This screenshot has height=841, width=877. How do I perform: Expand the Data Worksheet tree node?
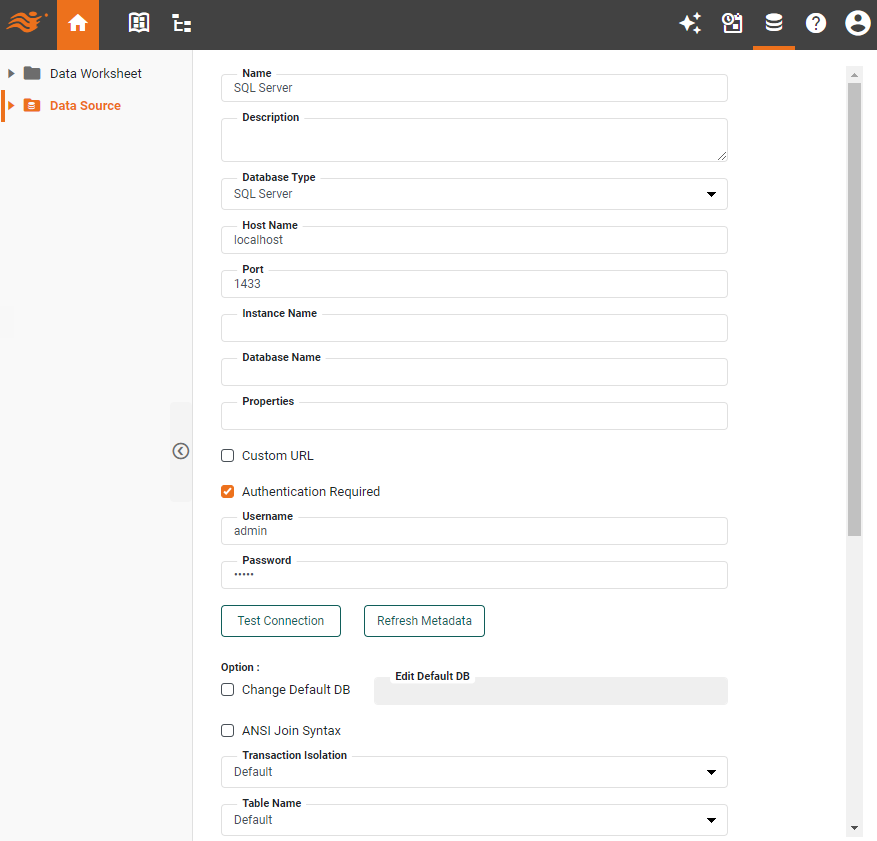[11, 73]
